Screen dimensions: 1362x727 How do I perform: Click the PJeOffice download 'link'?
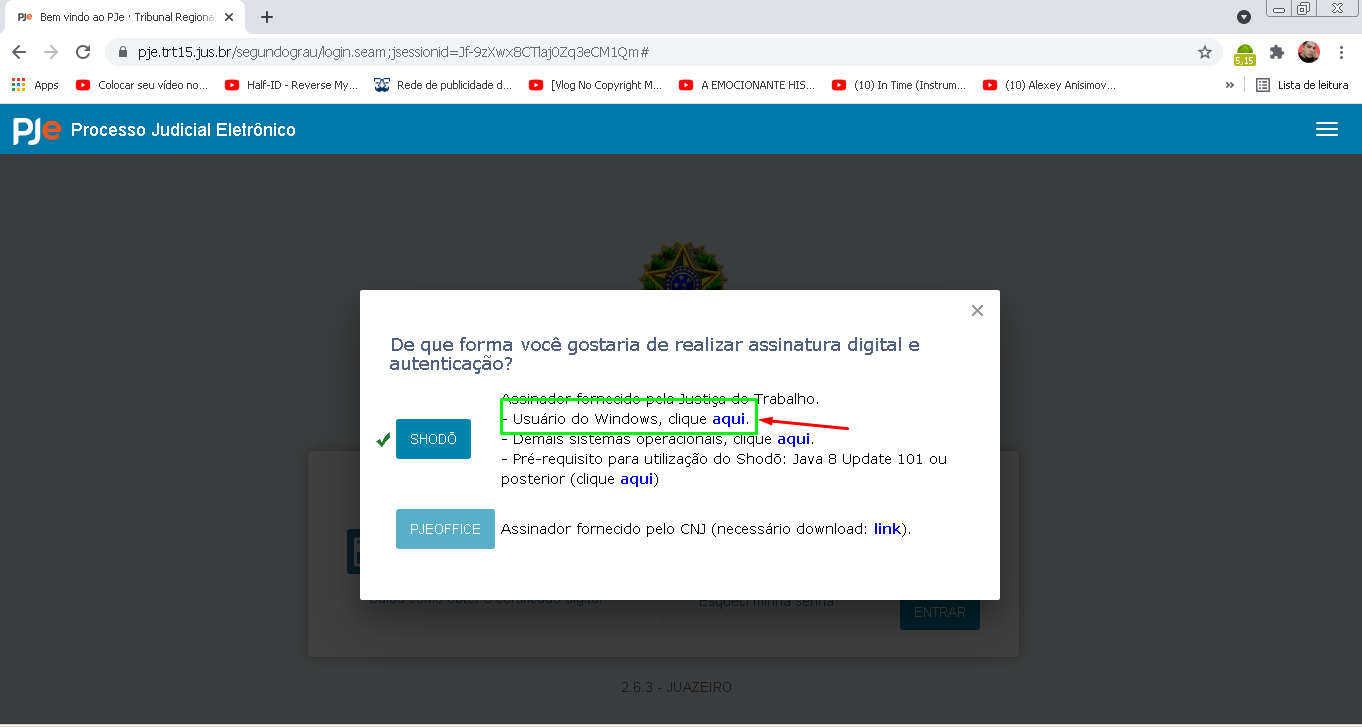click(888, 528)
